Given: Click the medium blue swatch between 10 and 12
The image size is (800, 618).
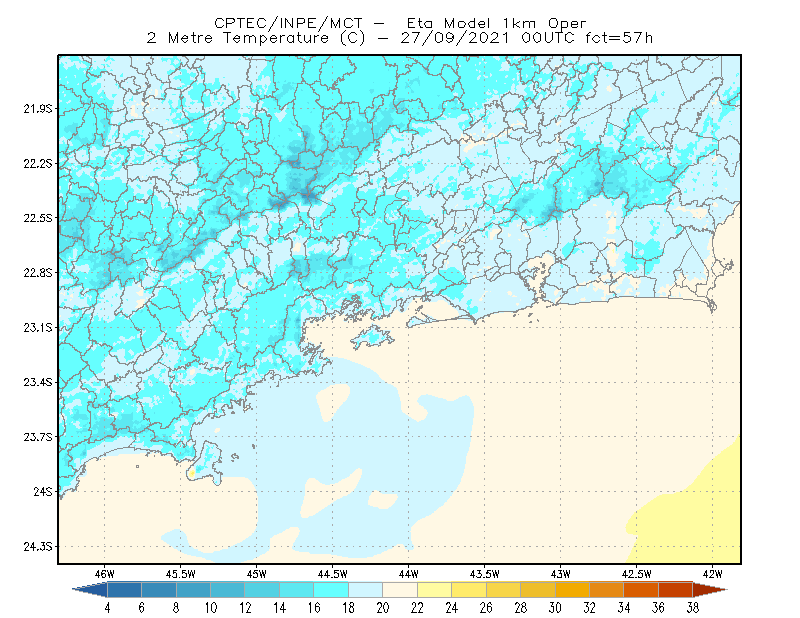Looking at the screenshot, I should pyautogui.click(x=228, y=589).
